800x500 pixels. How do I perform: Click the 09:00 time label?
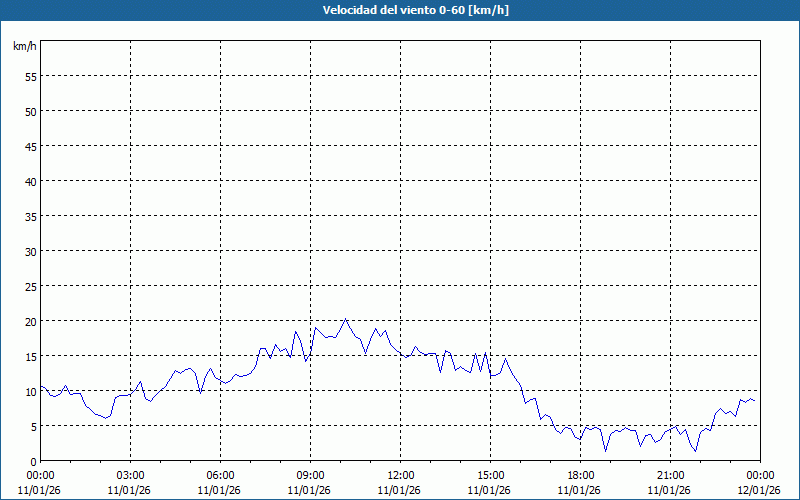[310, 475]
